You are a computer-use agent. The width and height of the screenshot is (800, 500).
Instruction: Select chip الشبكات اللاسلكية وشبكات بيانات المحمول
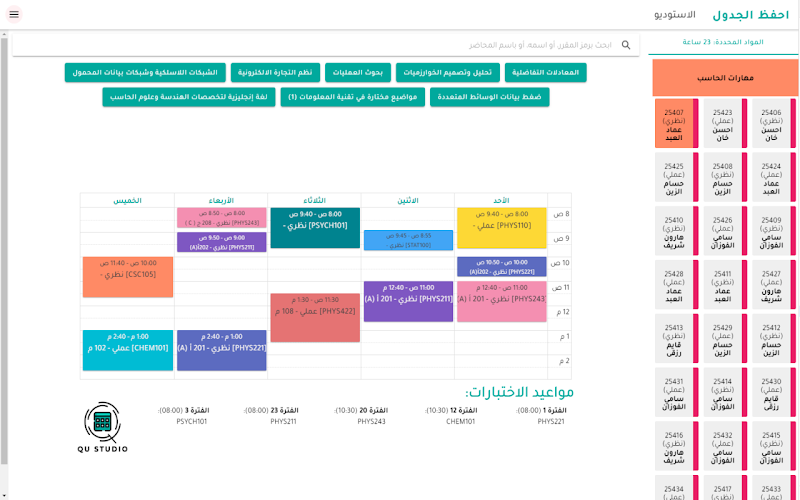coord(145,72)
